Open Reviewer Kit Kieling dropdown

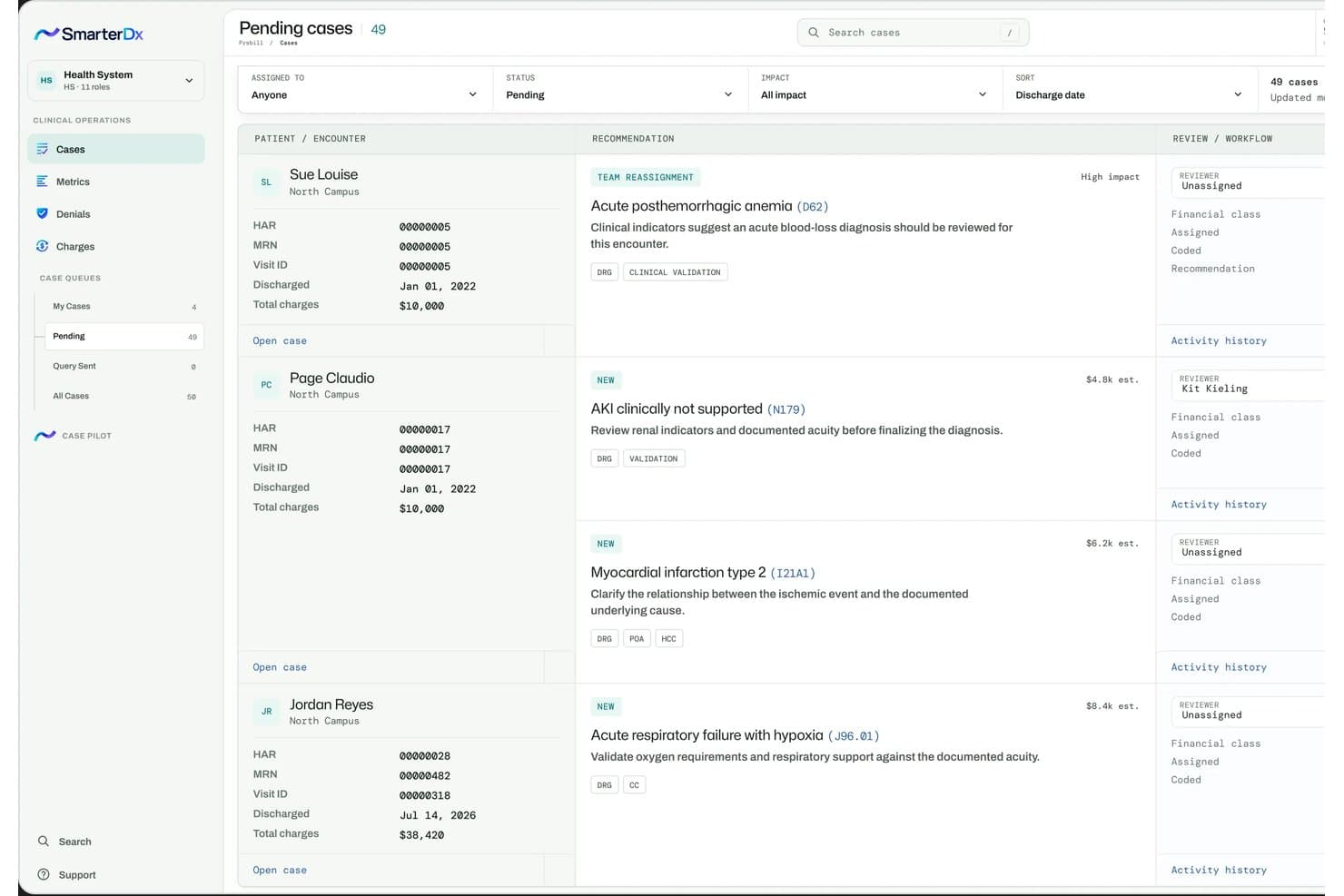(1249, 384)
